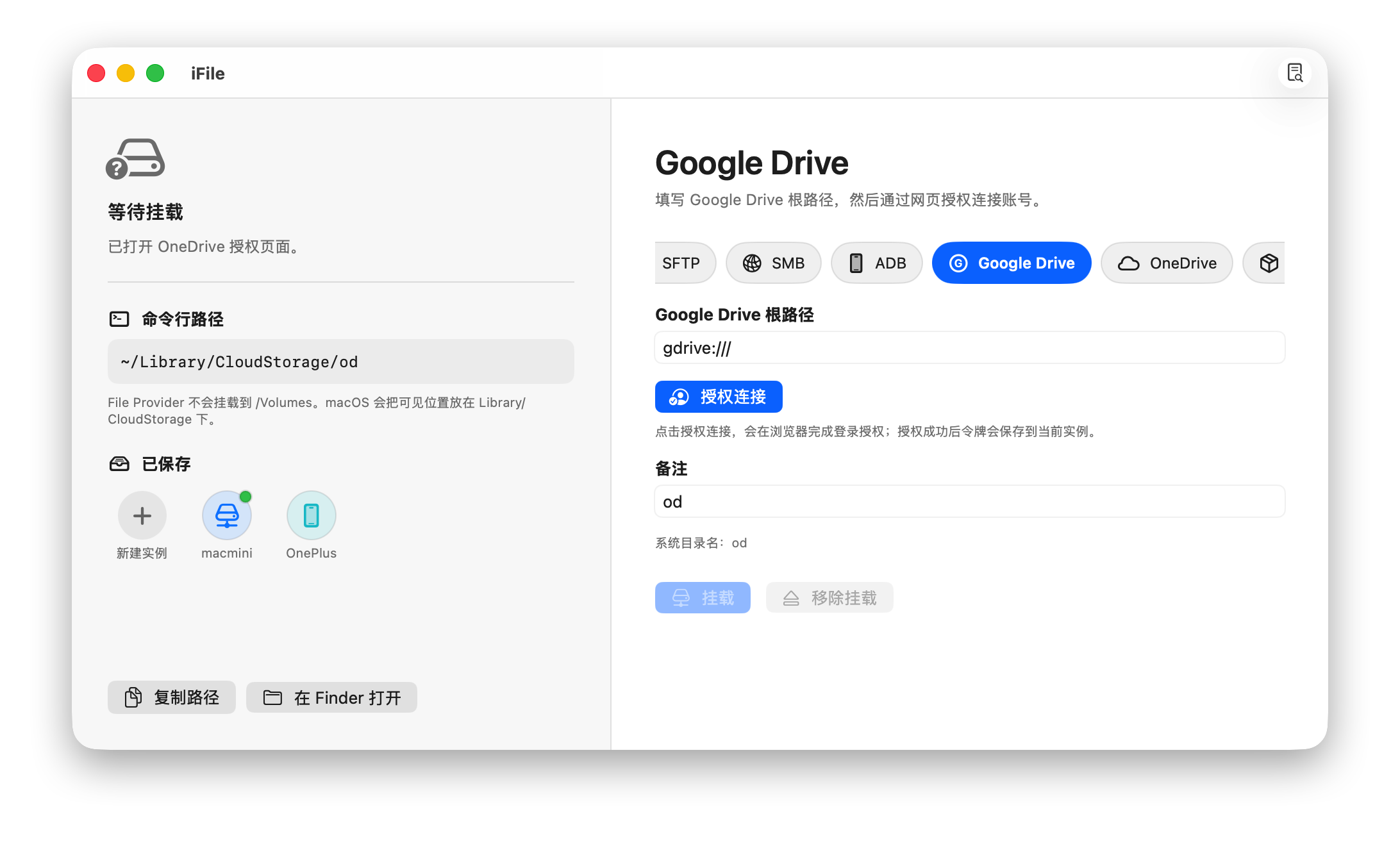Focus the 备注 input field containing od
The image size is (1400, 846).
point(969,502)
